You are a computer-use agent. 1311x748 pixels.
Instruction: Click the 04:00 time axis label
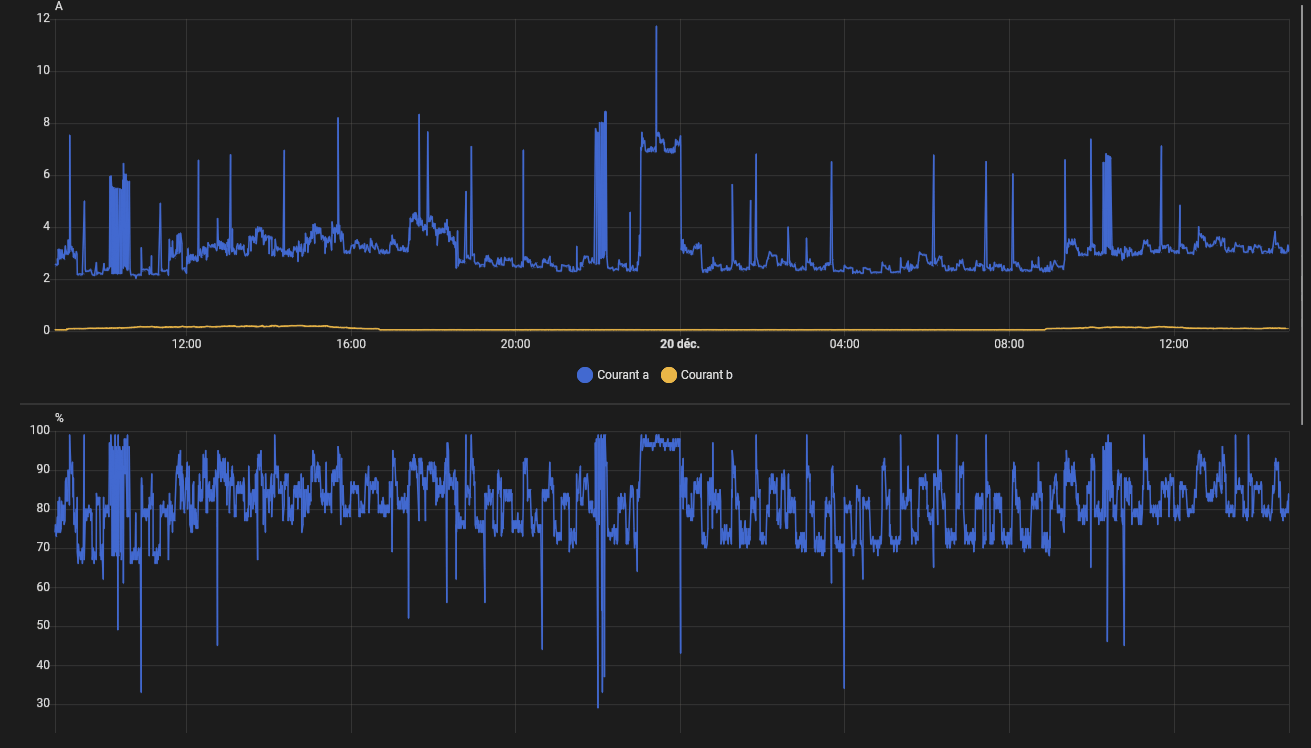[844, 344]
